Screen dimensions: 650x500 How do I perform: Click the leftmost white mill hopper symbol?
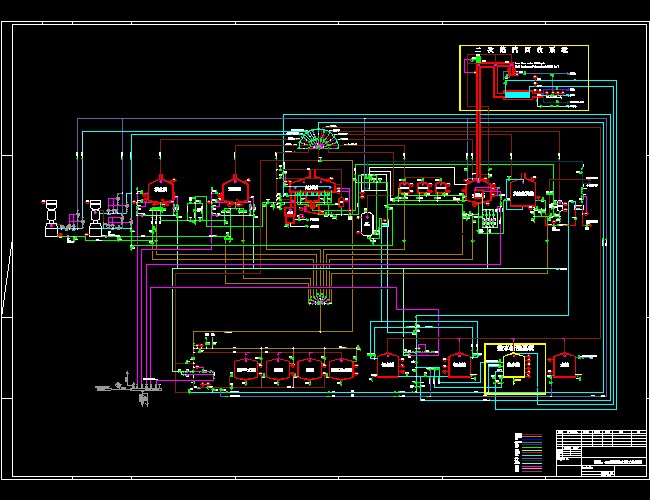pos(51,218)
